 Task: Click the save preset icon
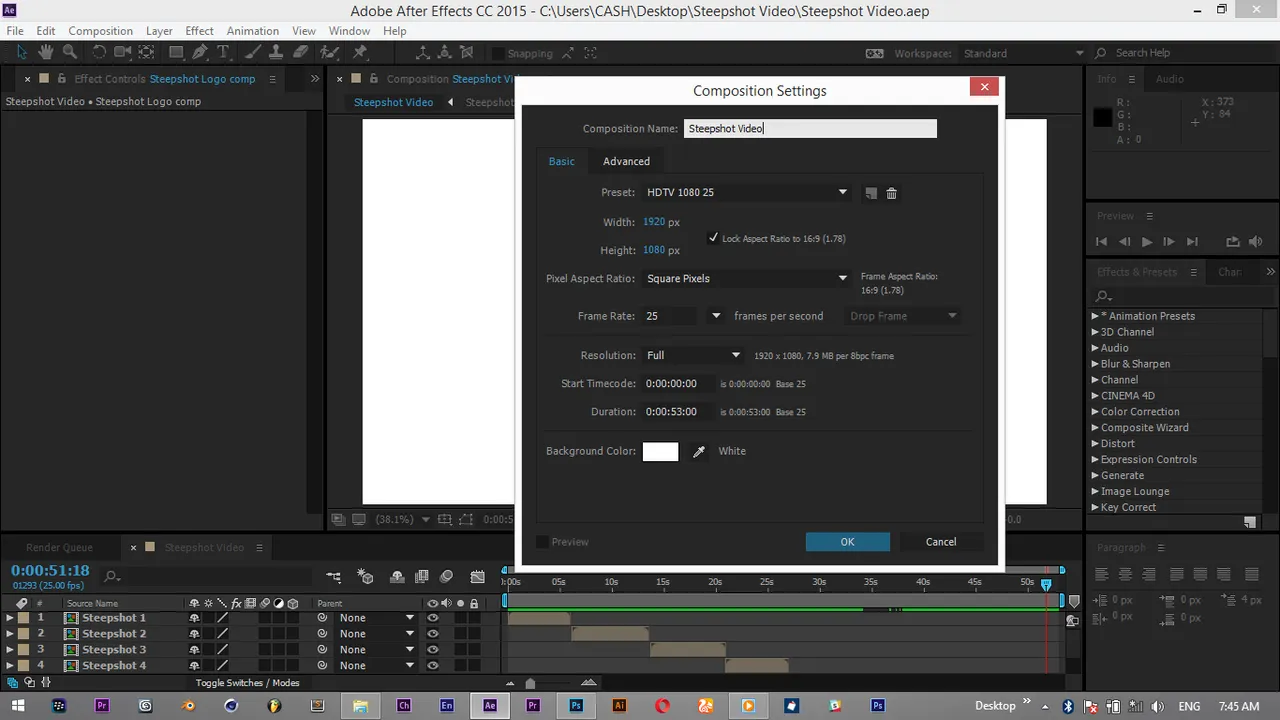click(x=871, y=193)
